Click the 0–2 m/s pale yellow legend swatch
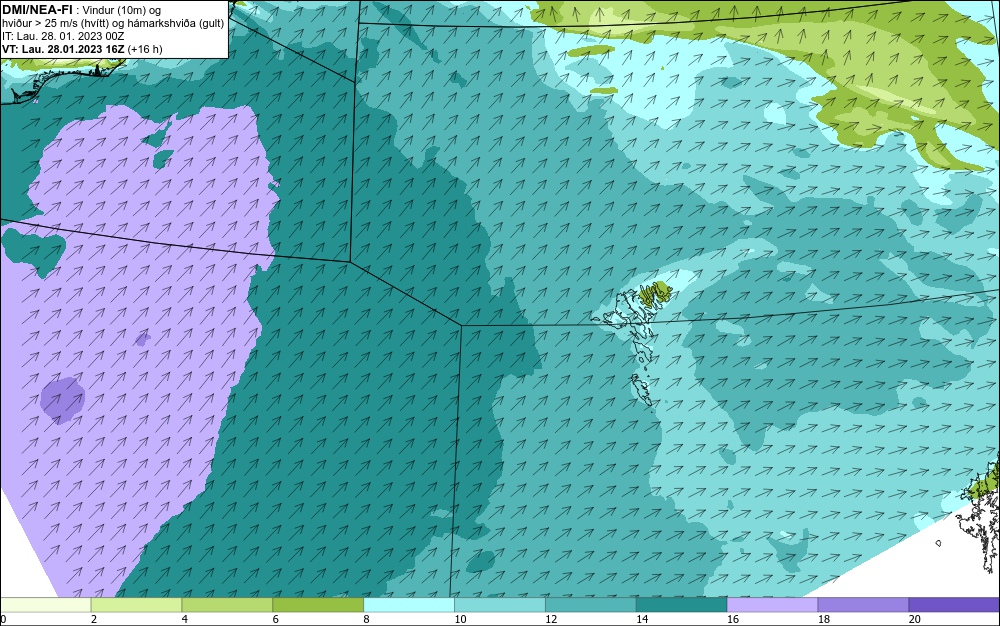This screenshot has height=626, width=1000. pos(46,605)
